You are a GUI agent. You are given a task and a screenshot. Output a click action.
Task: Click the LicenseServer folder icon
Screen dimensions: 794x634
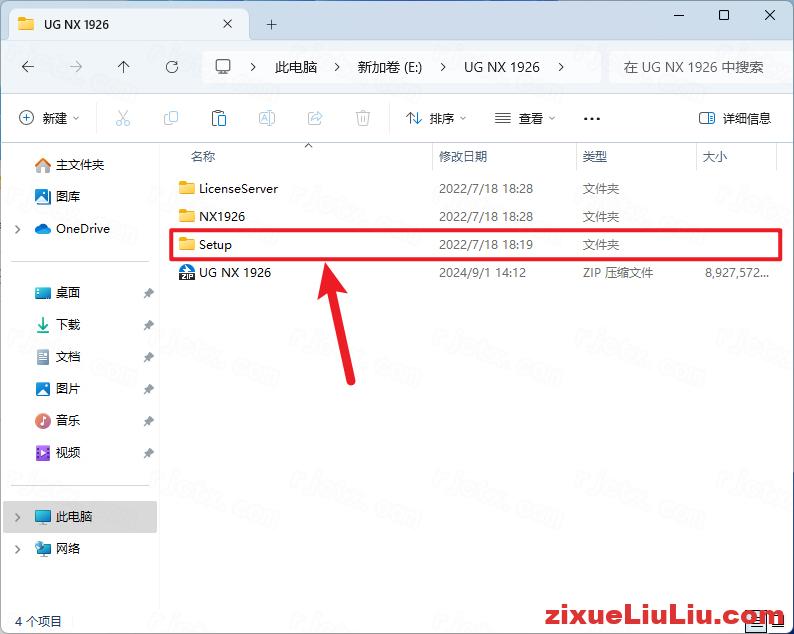186,188
